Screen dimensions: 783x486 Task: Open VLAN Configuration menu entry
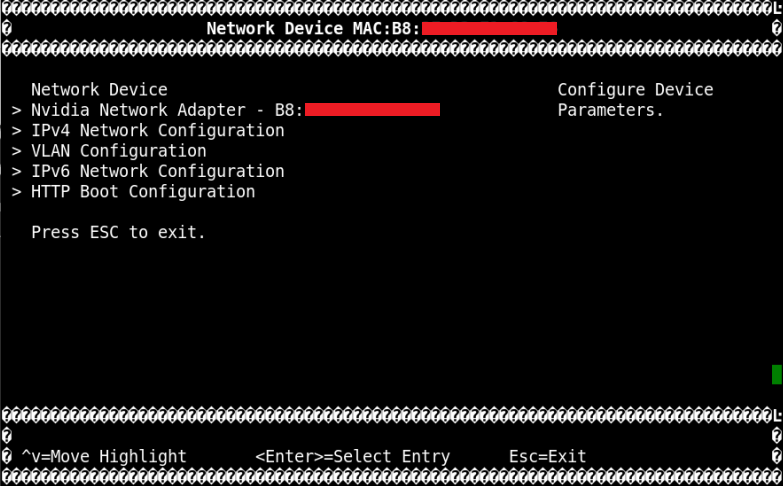(118, 151)
